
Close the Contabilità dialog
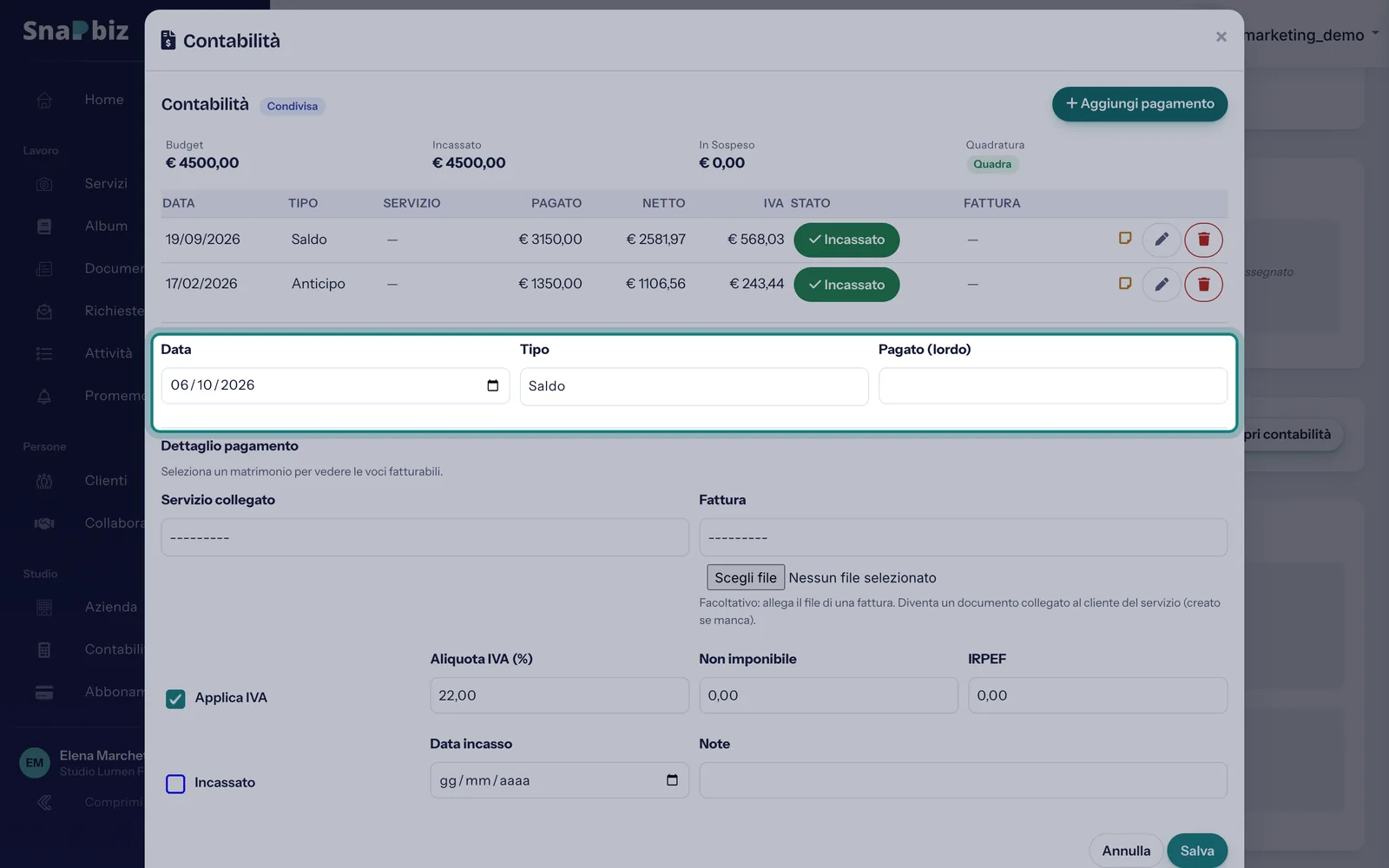pyautogui.click(x=1221, y=36)
